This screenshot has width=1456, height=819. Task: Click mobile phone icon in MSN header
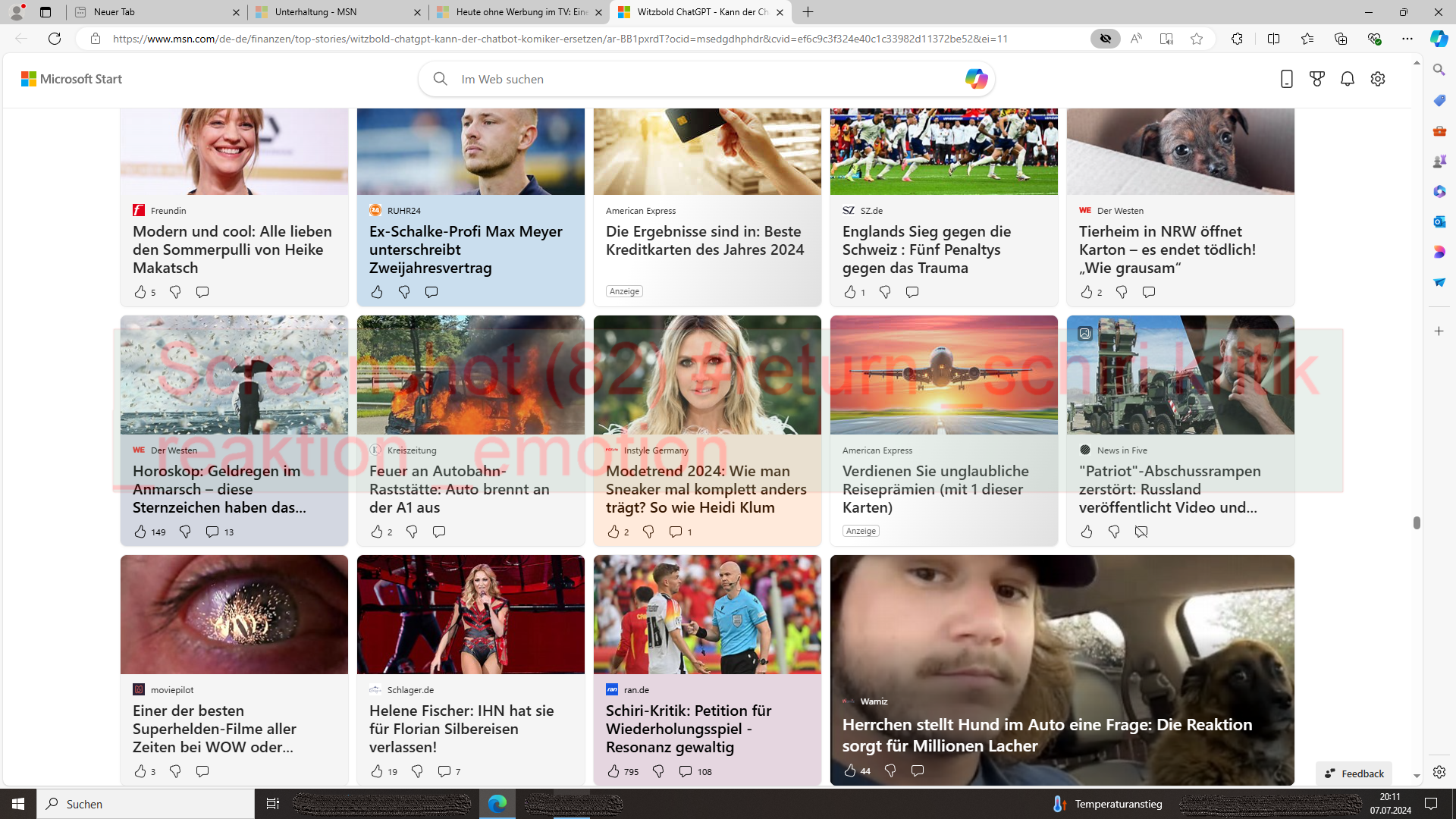tap(1286, 79)
